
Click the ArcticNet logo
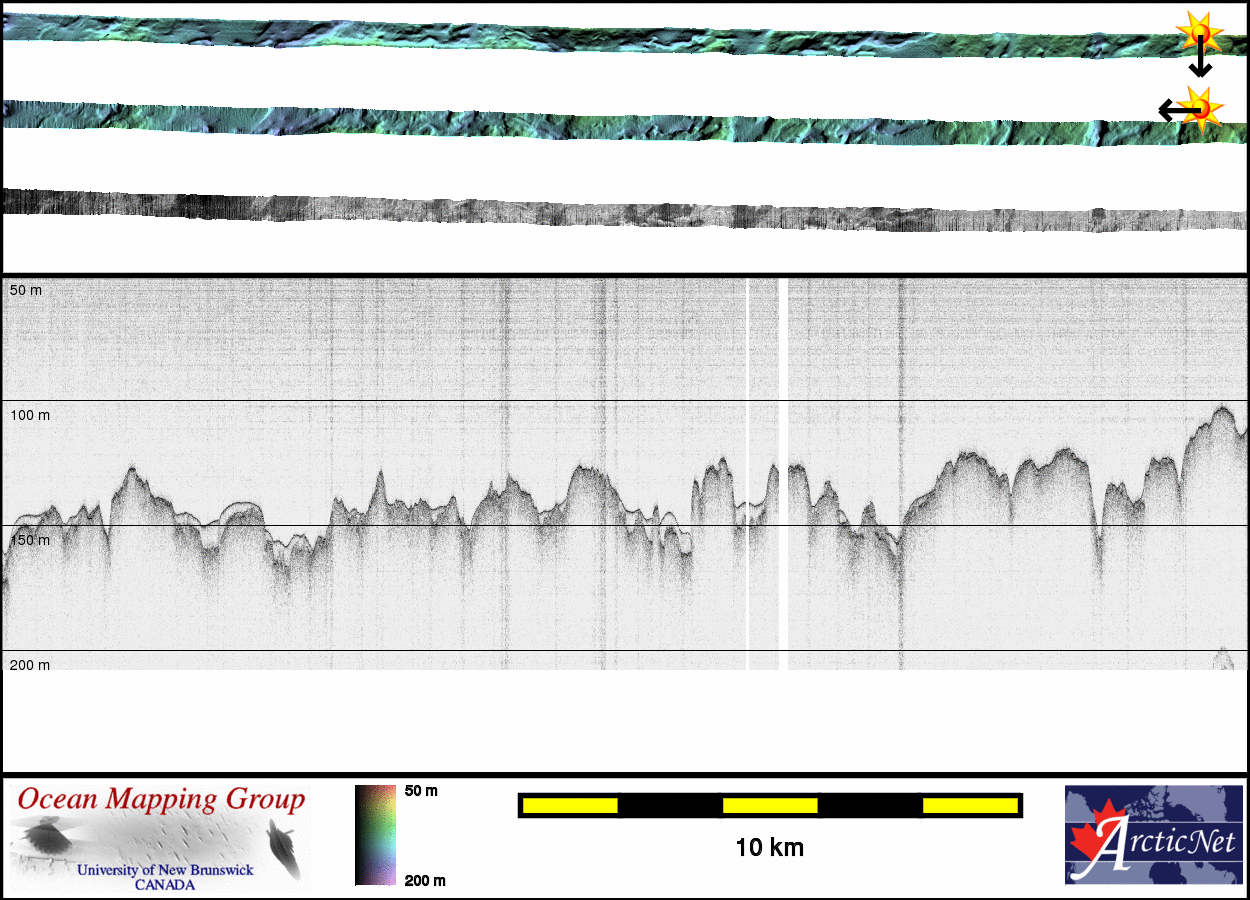(1153, 835)
